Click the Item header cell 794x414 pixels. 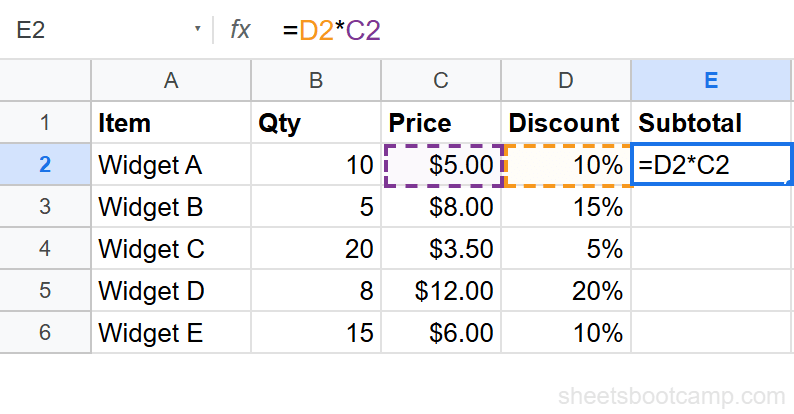171,122
